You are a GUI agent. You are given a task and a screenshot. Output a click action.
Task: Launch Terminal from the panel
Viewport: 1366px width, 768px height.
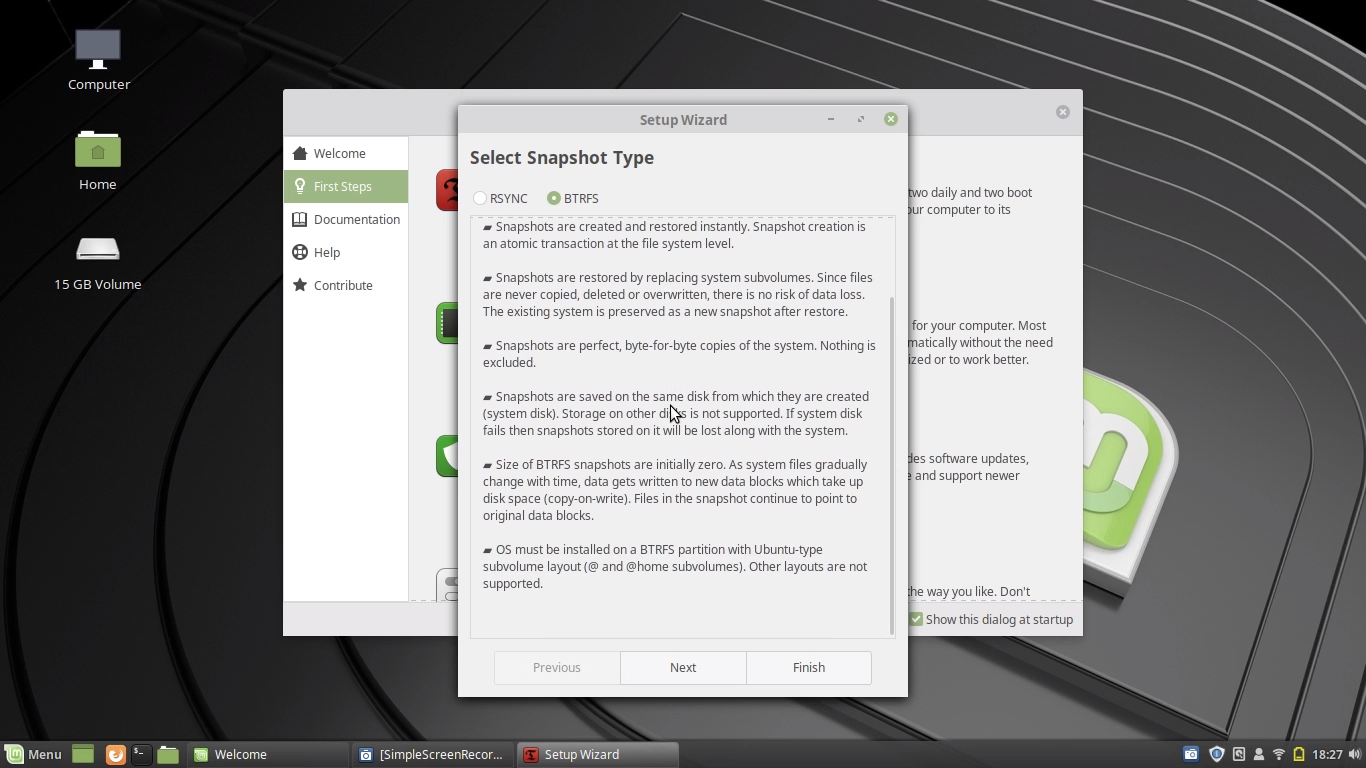click(x=141, y=754)
